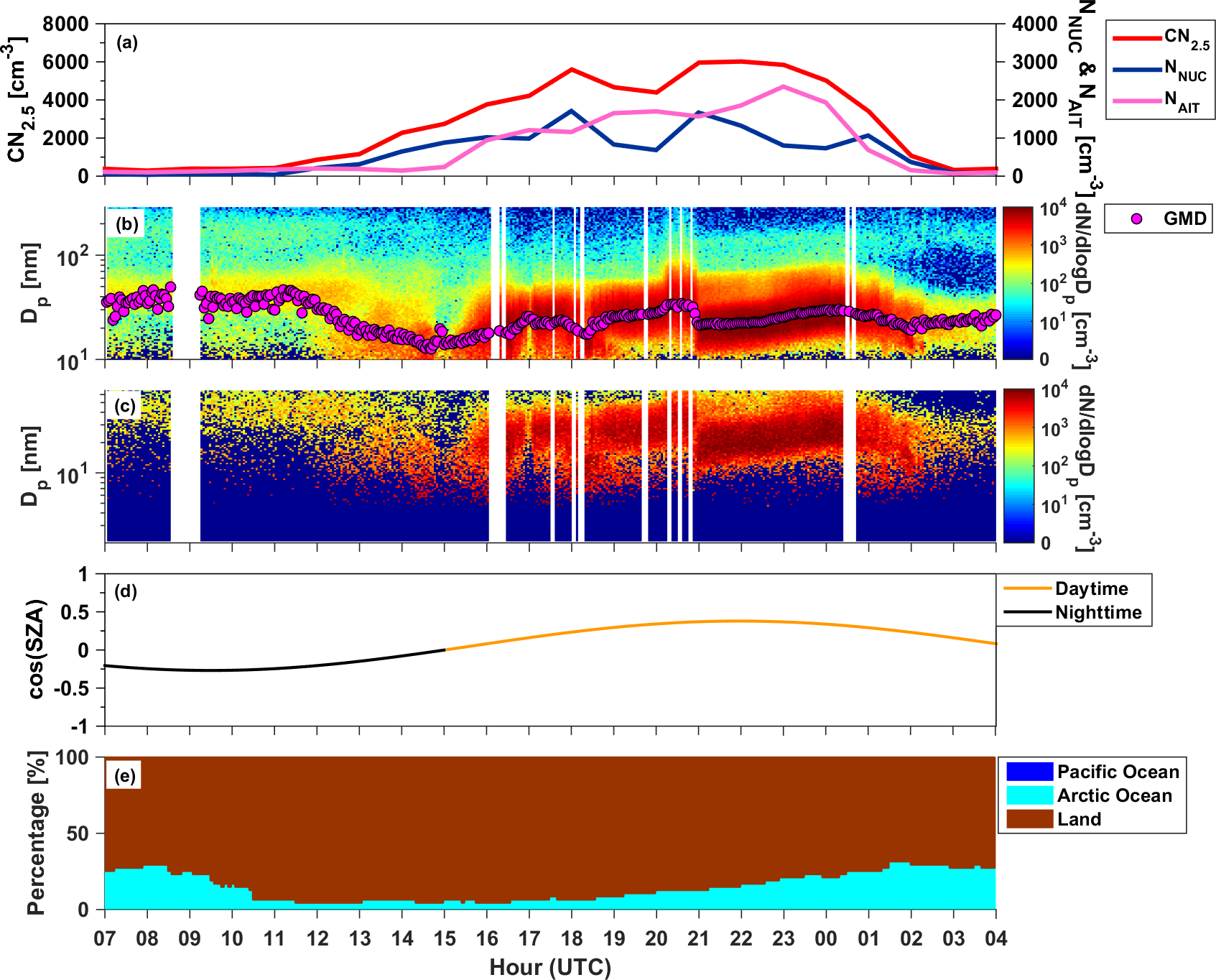Select the panel (d) label

click(126, 592)
